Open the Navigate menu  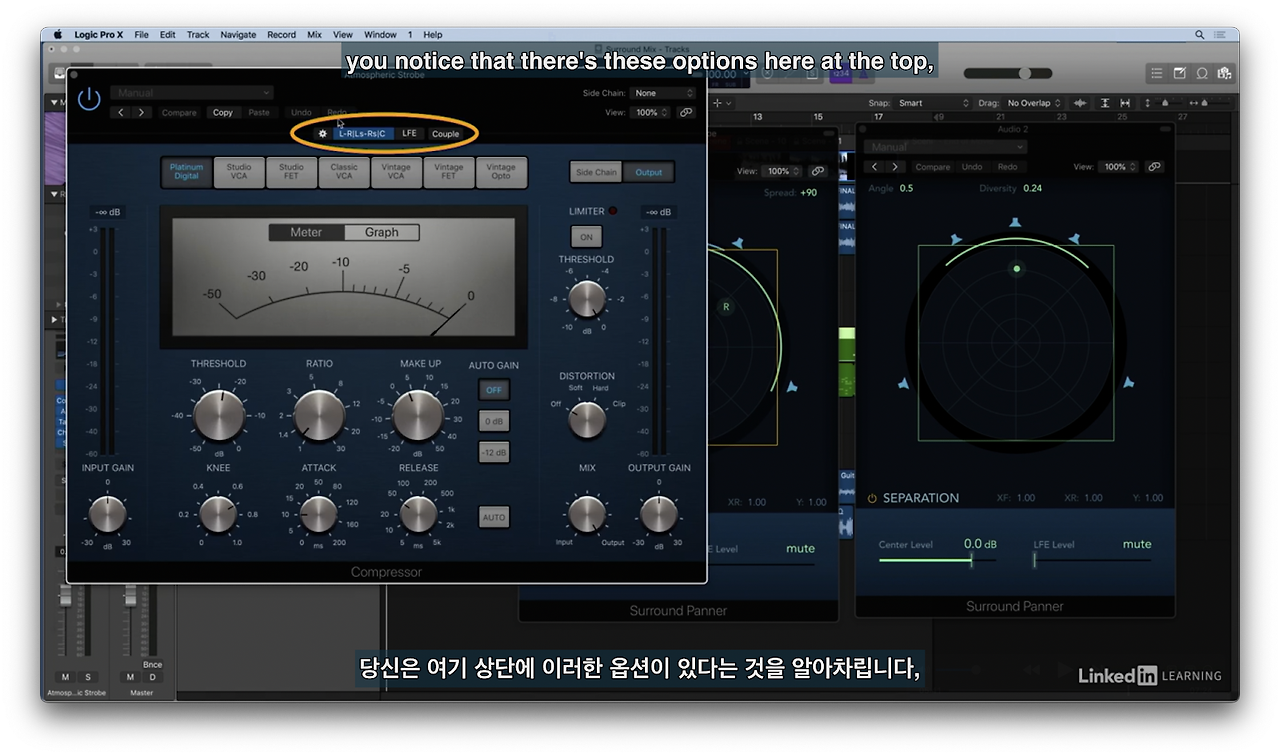pyautogui.click(x=238, y=34)
